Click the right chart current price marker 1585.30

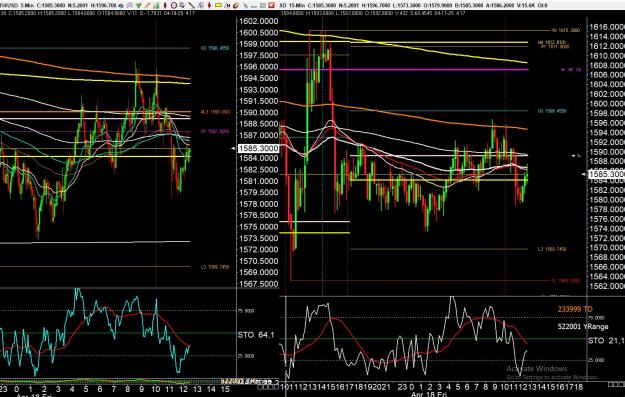point(606,174)
